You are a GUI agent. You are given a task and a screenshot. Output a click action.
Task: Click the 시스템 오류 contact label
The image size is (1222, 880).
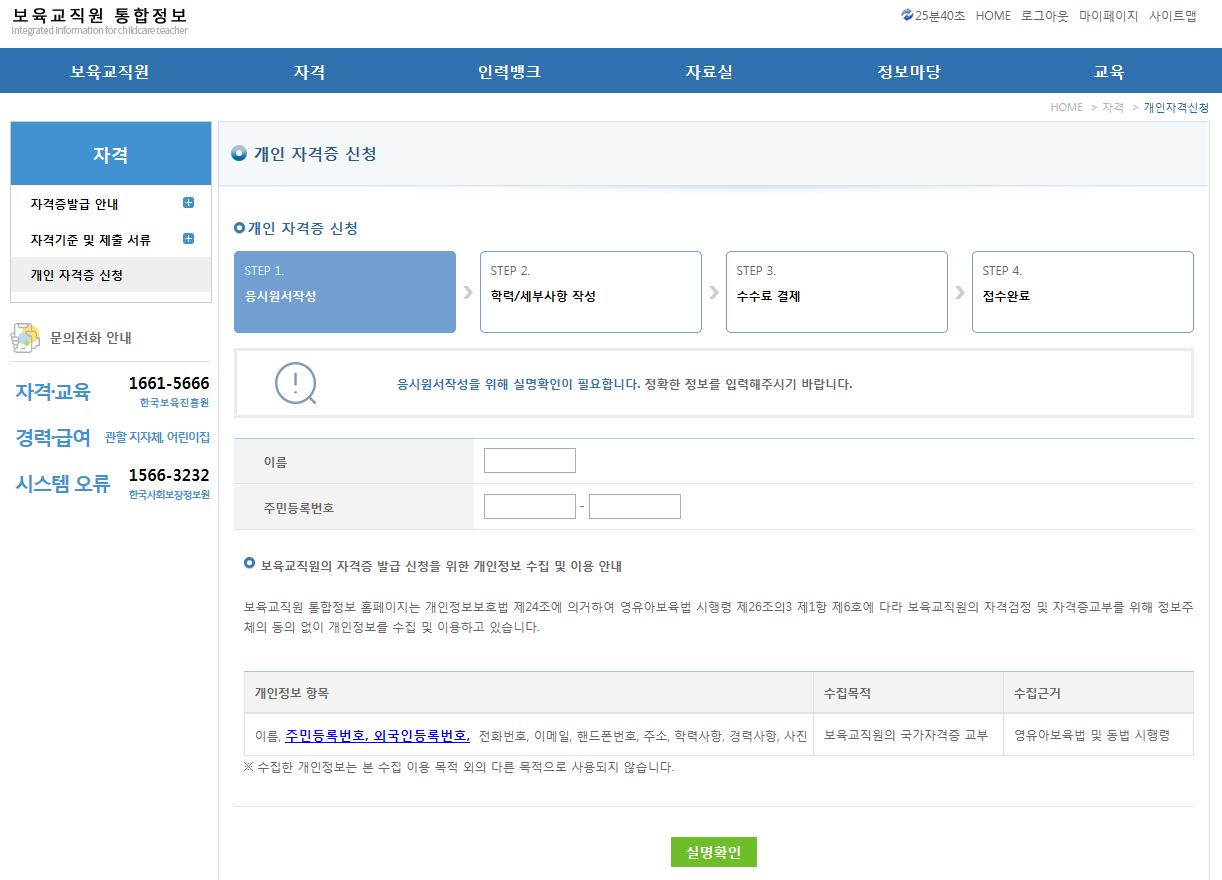[x=63, y=484]
